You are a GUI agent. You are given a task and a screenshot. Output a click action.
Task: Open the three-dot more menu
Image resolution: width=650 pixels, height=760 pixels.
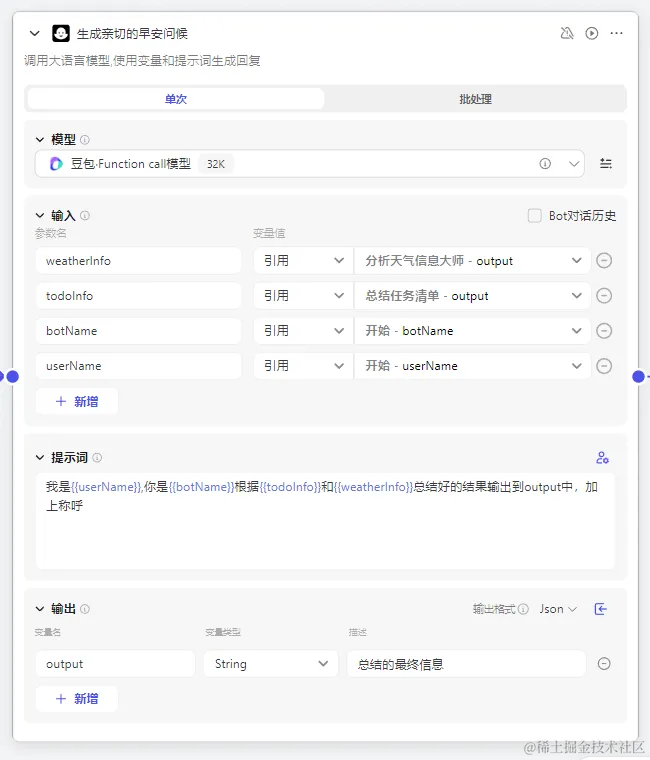(617, 33)
